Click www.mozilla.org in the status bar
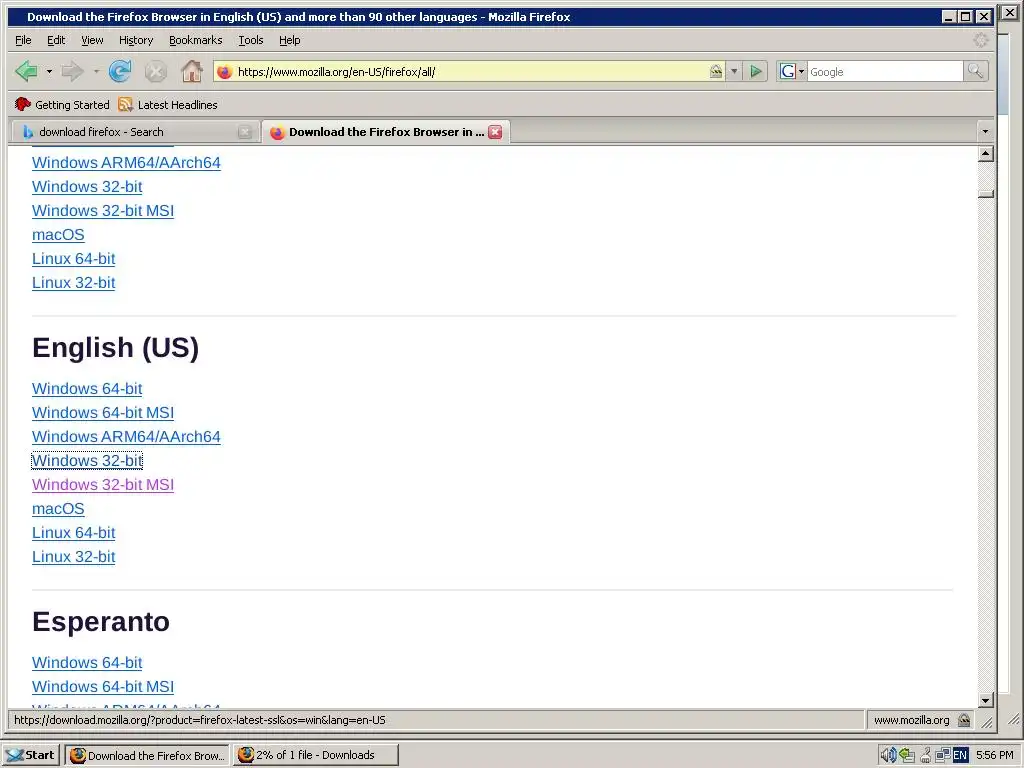The height and width of the screenshot is (768, 1024). coord(912,720)
